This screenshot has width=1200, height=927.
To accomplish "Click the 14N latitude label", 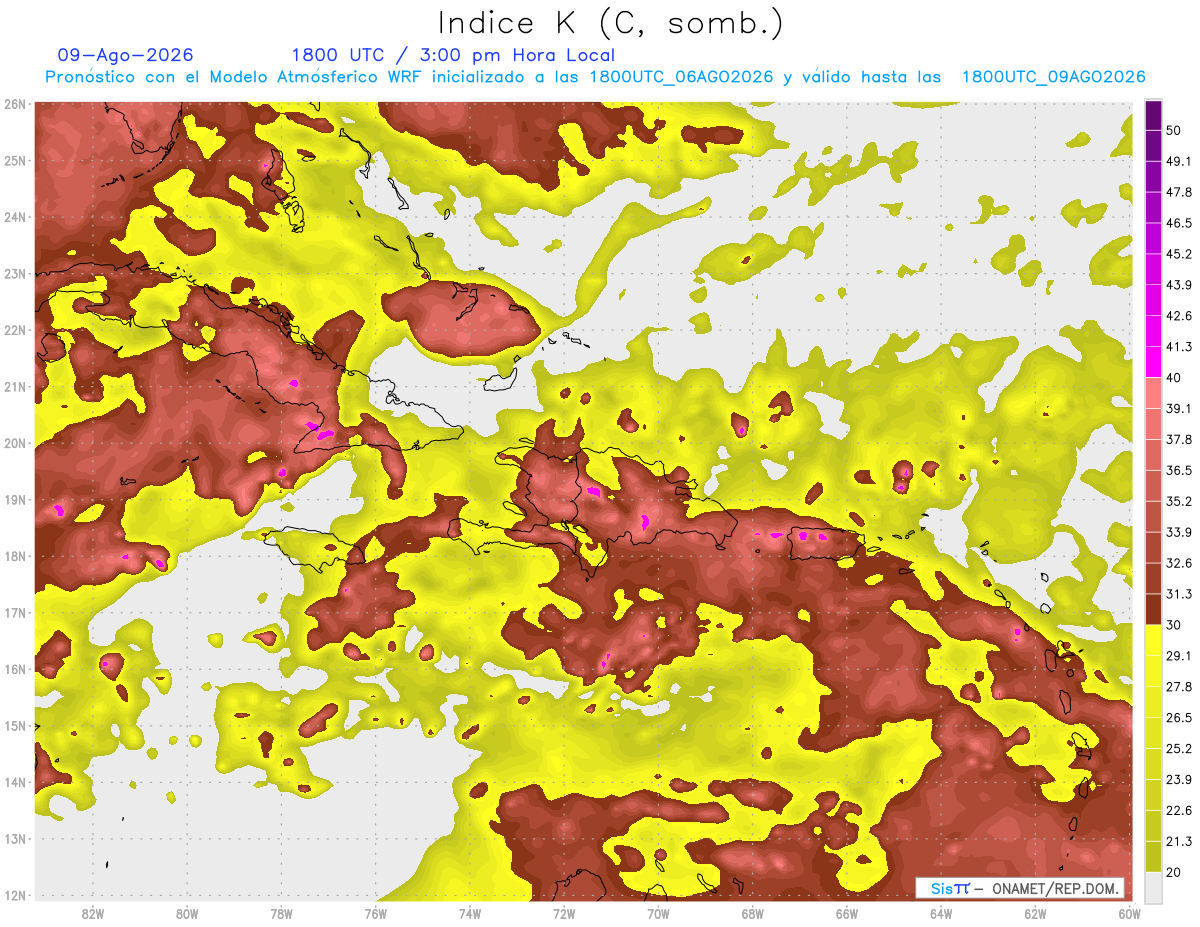I will point(15,782).
